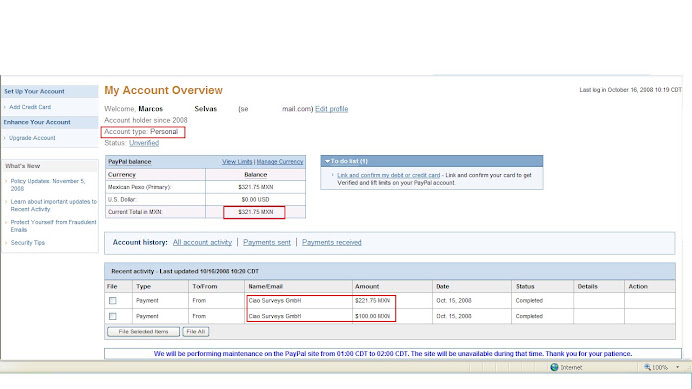Click the File All button
This screenshot has height=389, width=692.
196,332
